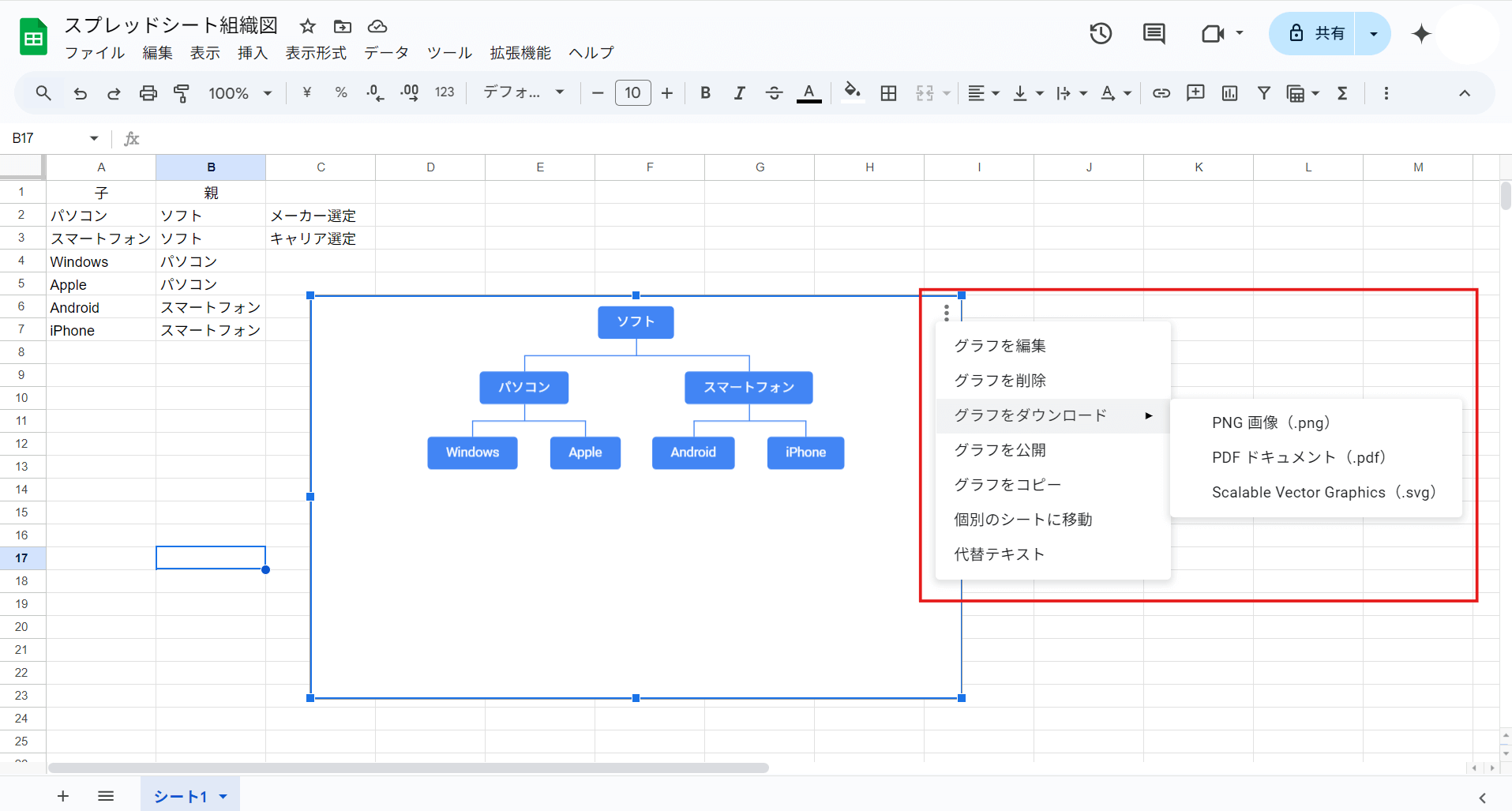Click the video meeting camera icon
Image resolution: width=1512 pixels, height=811 pixels.
[1213, 33]
